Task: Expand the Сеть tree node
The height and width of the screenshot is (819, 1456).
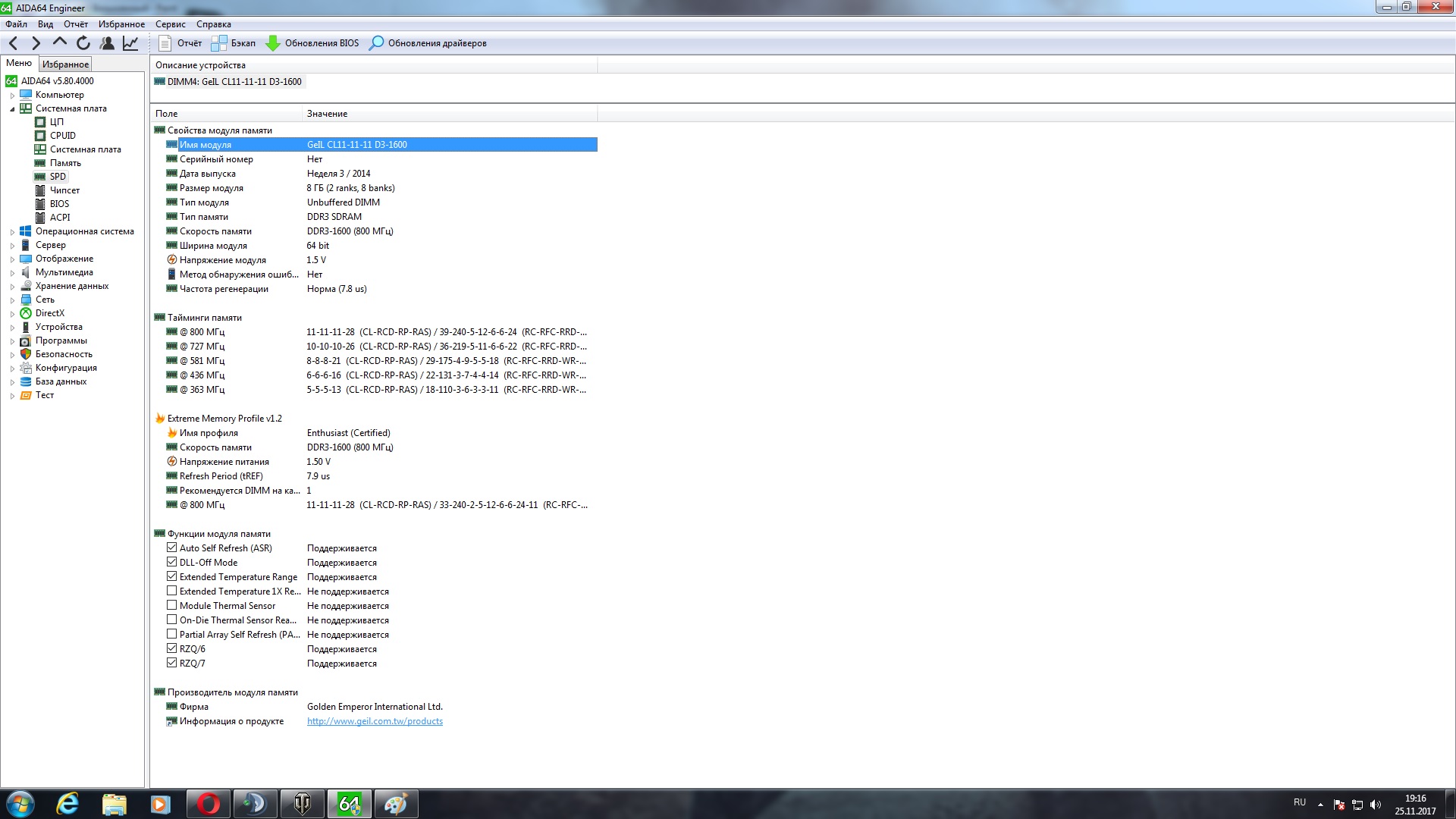Action: tap(12, 300)
